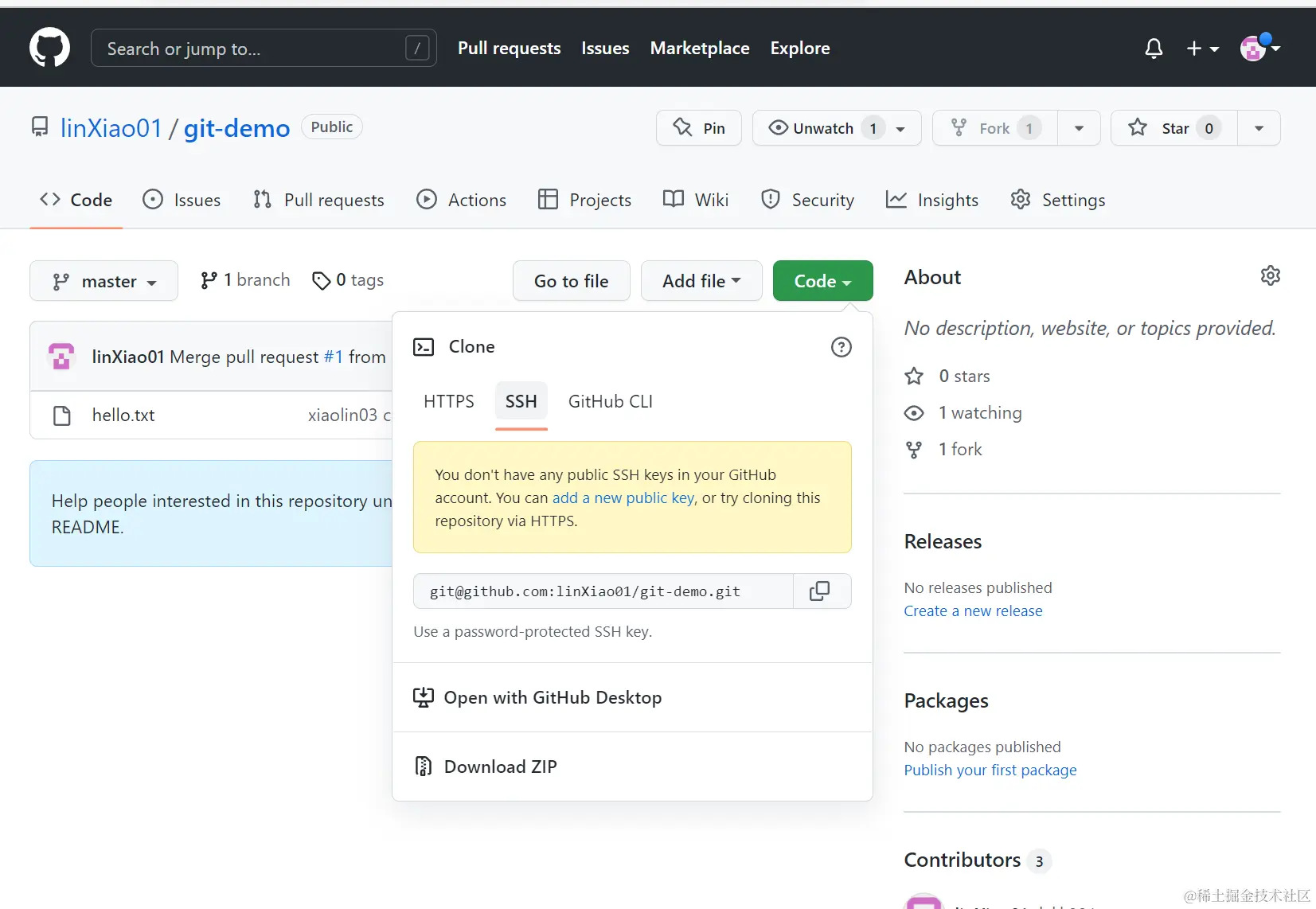Open the 1 fork link
Image resolution: width=1316 pixels, height=909 pixels.
[x=944, y=450]
